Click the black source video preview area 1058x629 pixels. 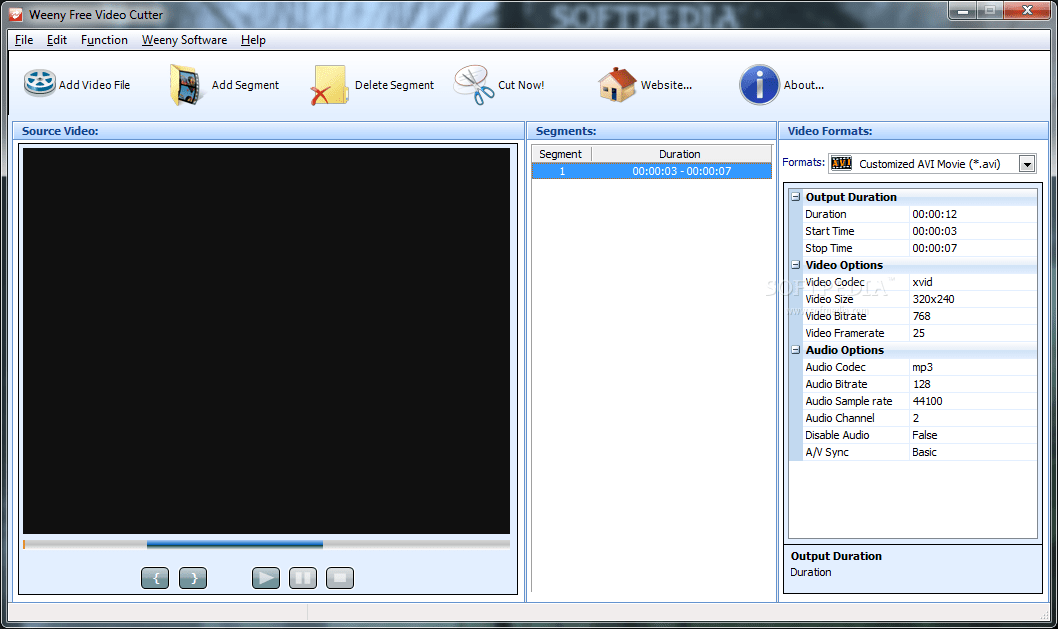tap(267, 341)
